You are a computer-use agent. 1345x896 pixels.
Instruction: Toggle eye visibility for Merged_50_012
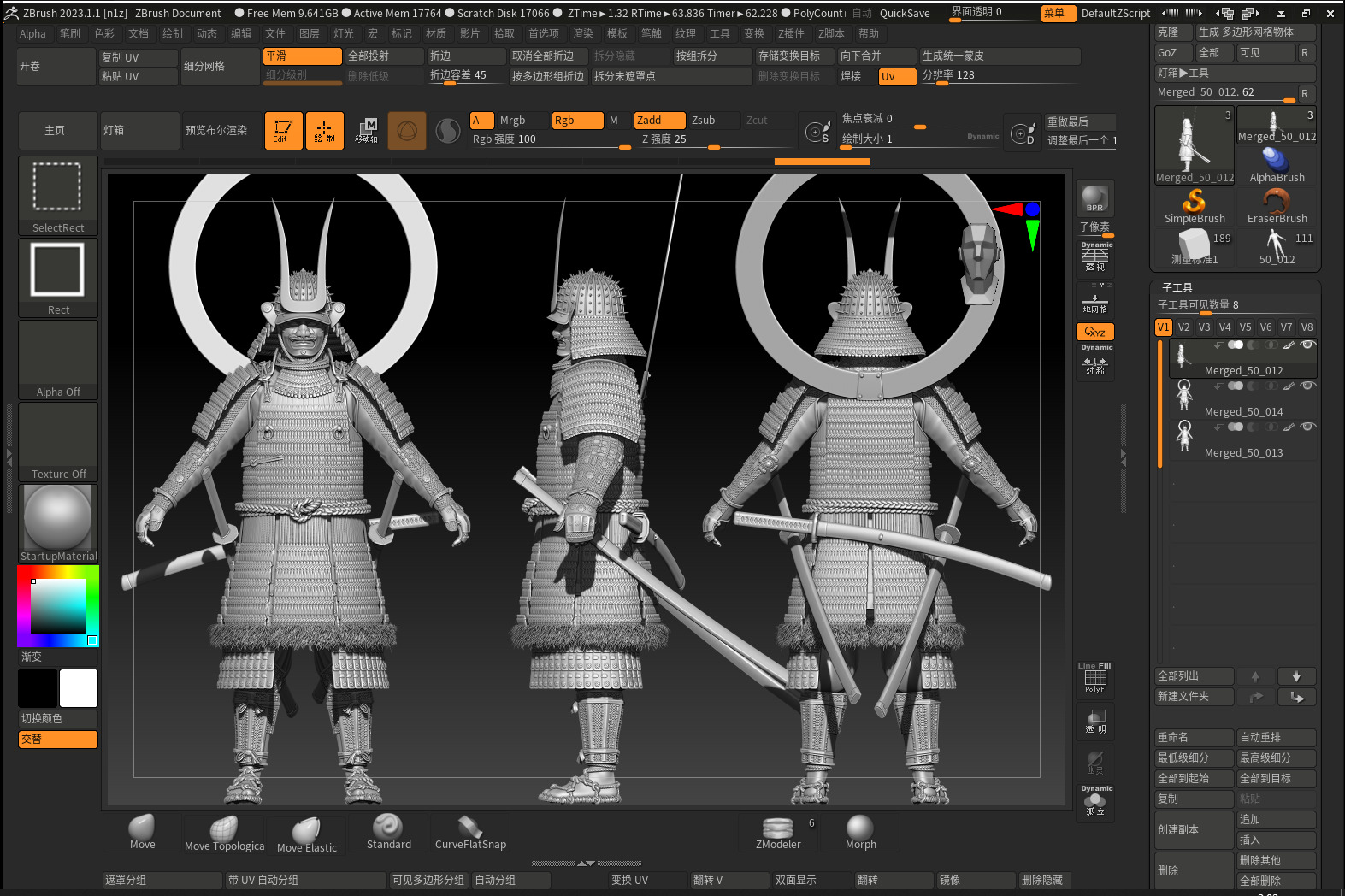pos(1307,345)
